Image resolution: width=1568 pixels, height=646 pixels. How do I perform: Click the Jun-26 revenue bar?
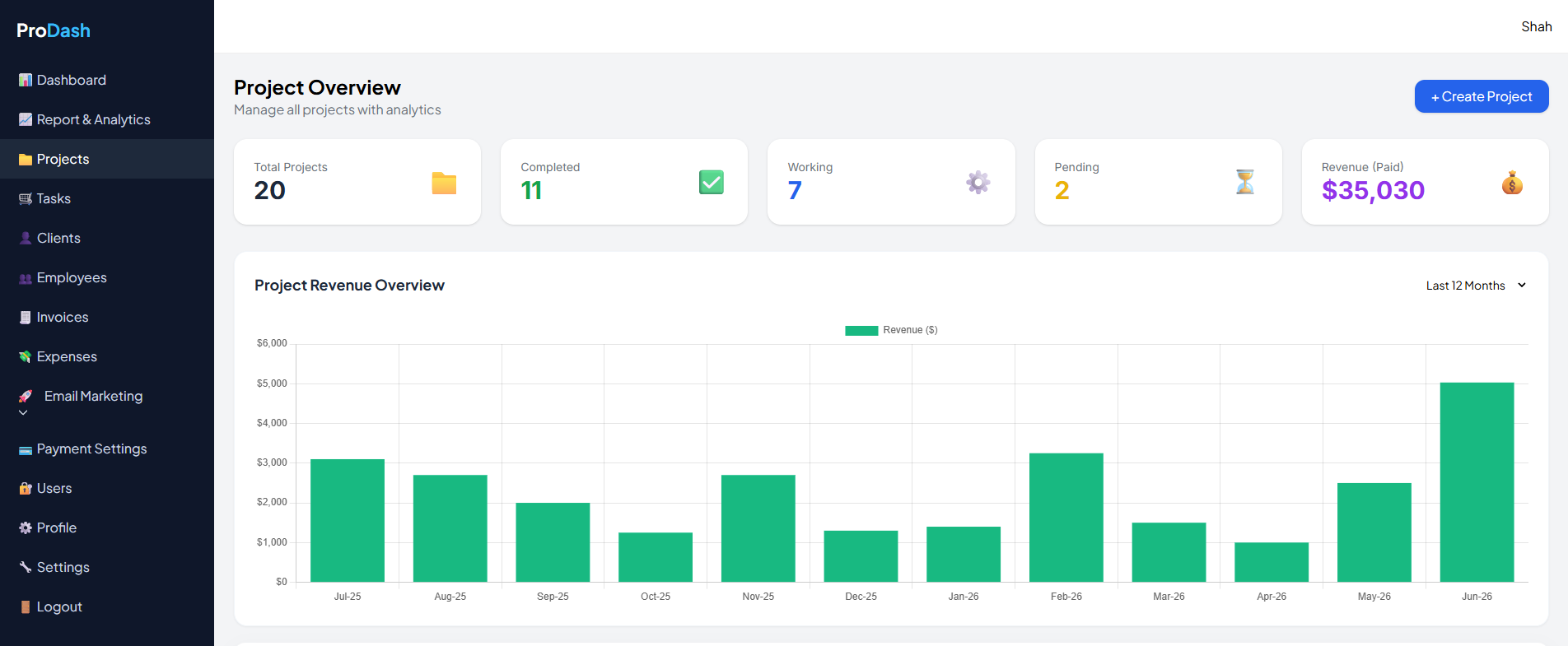pos(1477,482)
